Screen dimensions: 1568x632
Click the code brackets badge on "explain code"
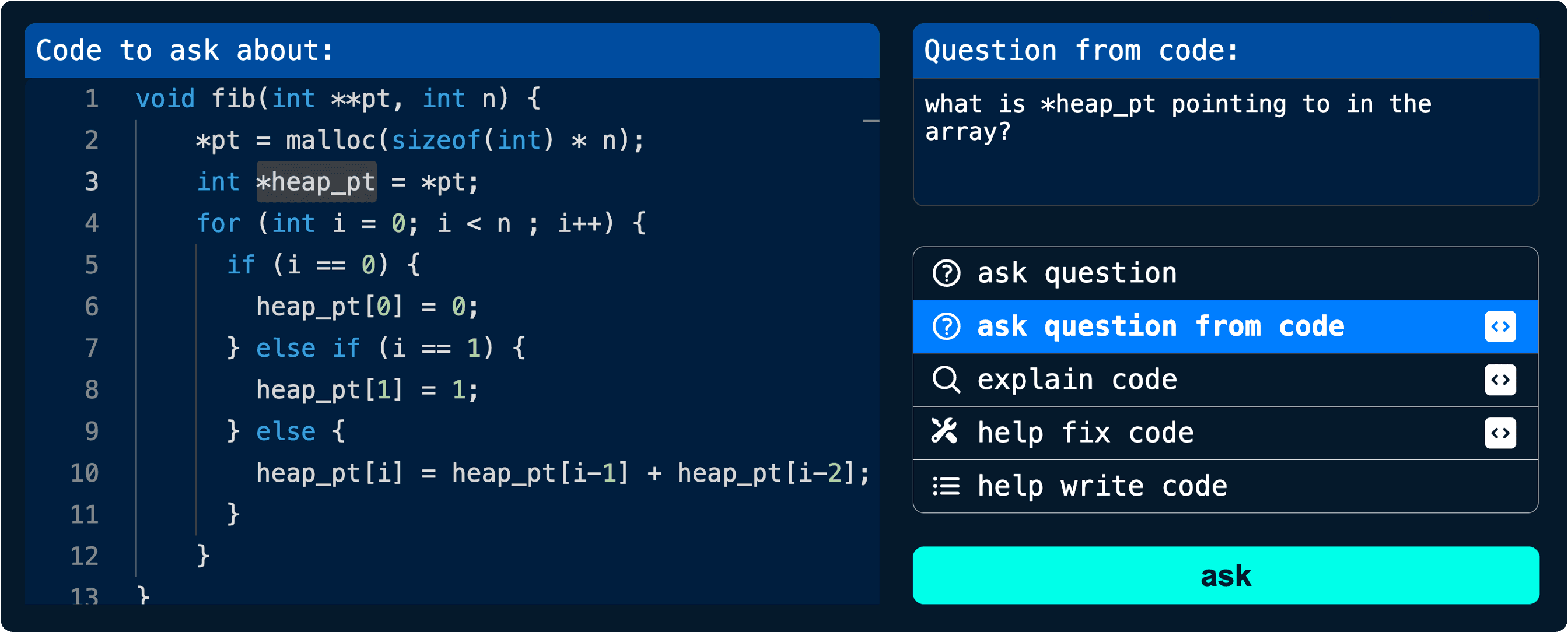tap(1500, 380)
